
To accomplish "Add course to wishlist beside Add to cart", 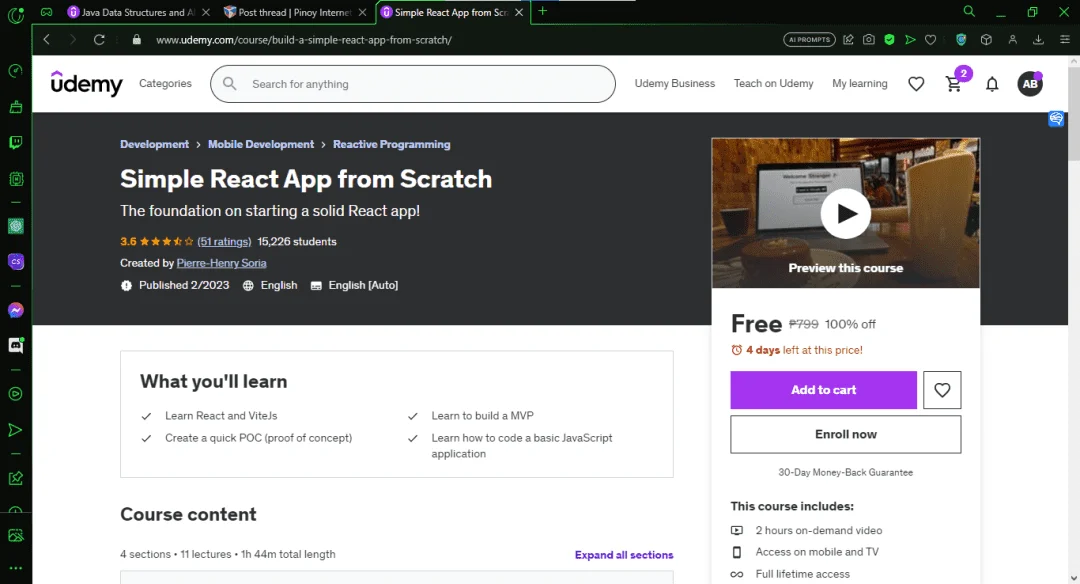I will [x=942, y=390].
